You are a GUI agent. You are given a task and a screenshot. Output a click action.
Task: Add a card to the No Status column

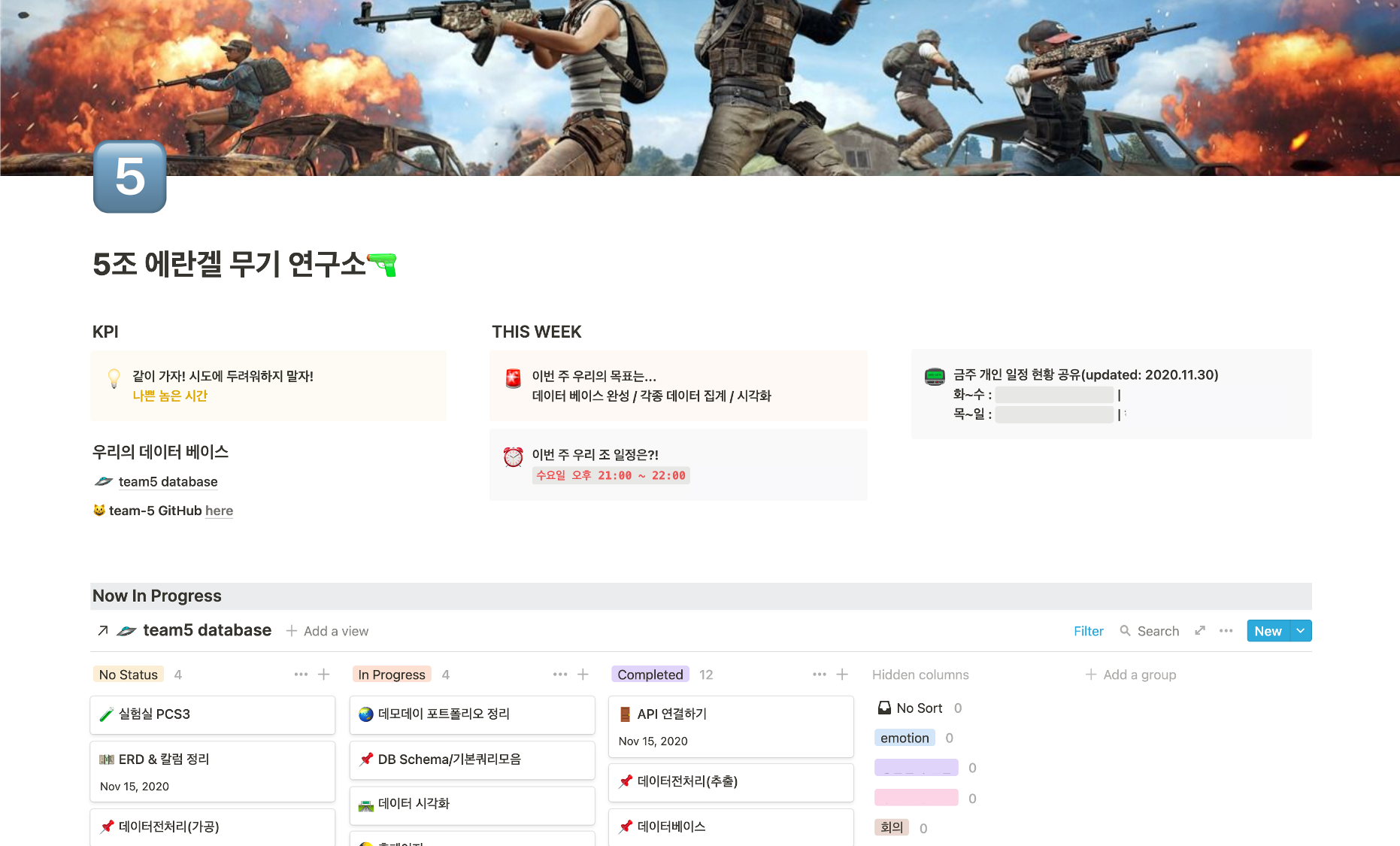point(324,675)
